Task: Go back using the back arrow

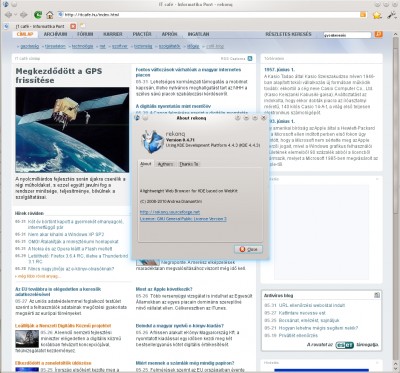Action: tap(8, 15)
